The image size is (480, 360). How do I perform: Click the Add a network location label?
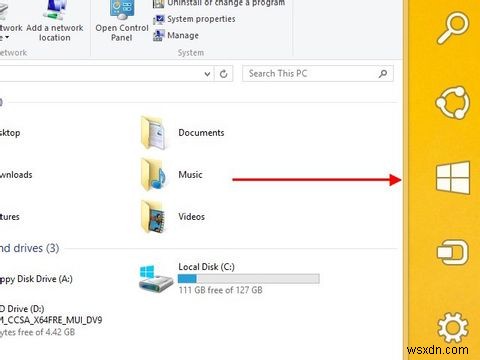(x=55, y=33)
